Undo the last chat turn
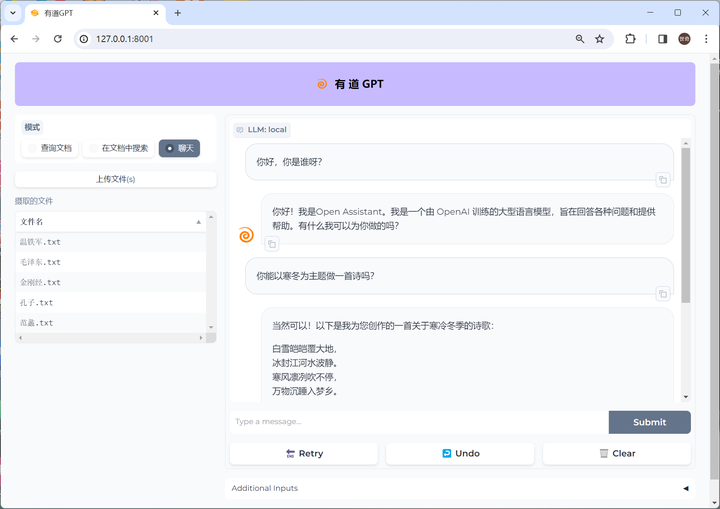Viewport: 720px width, 509px height. pyautogui.click(x=460, y=453)
